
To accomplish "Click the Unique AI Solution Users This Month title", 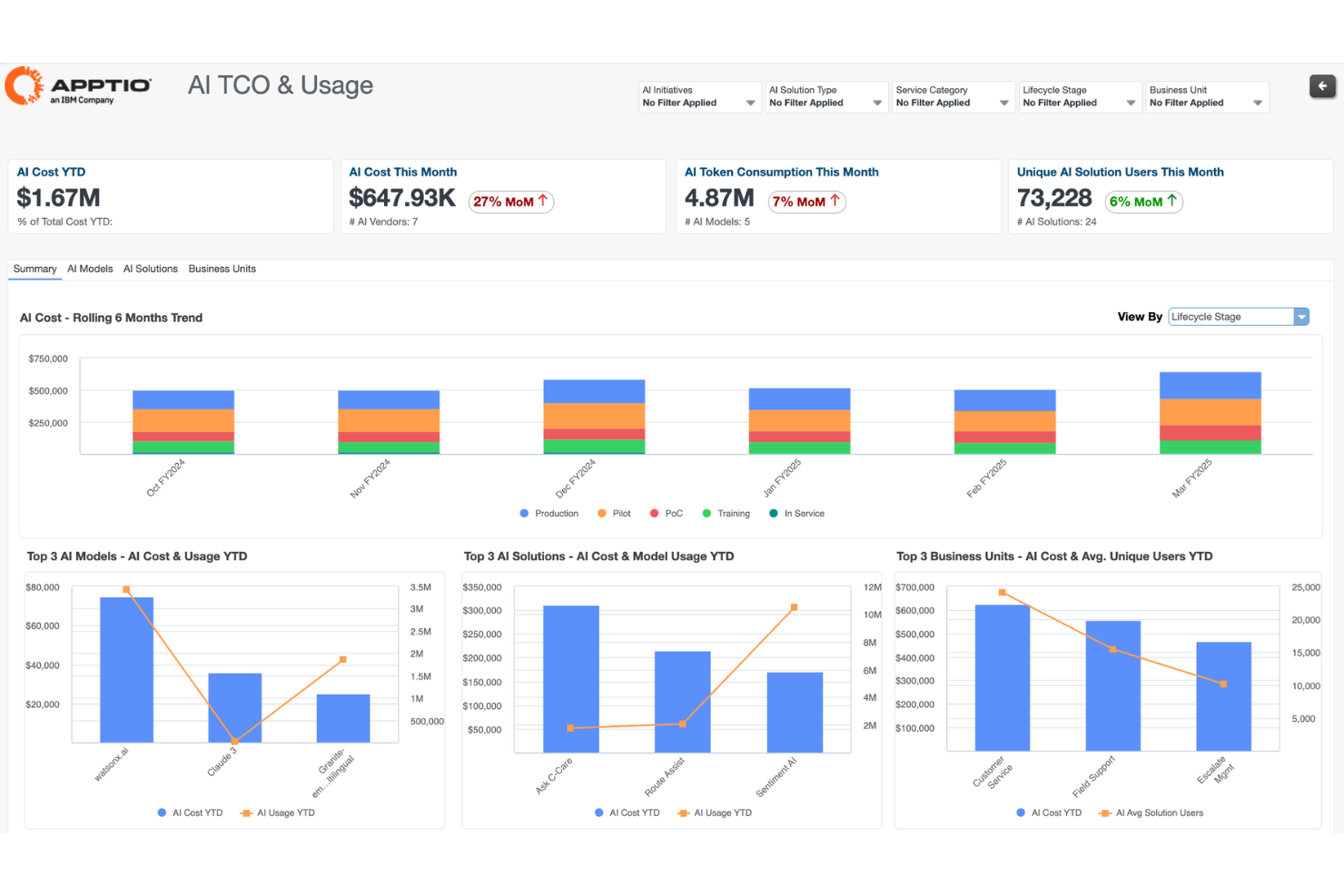I will click(x=1121, y=172).
